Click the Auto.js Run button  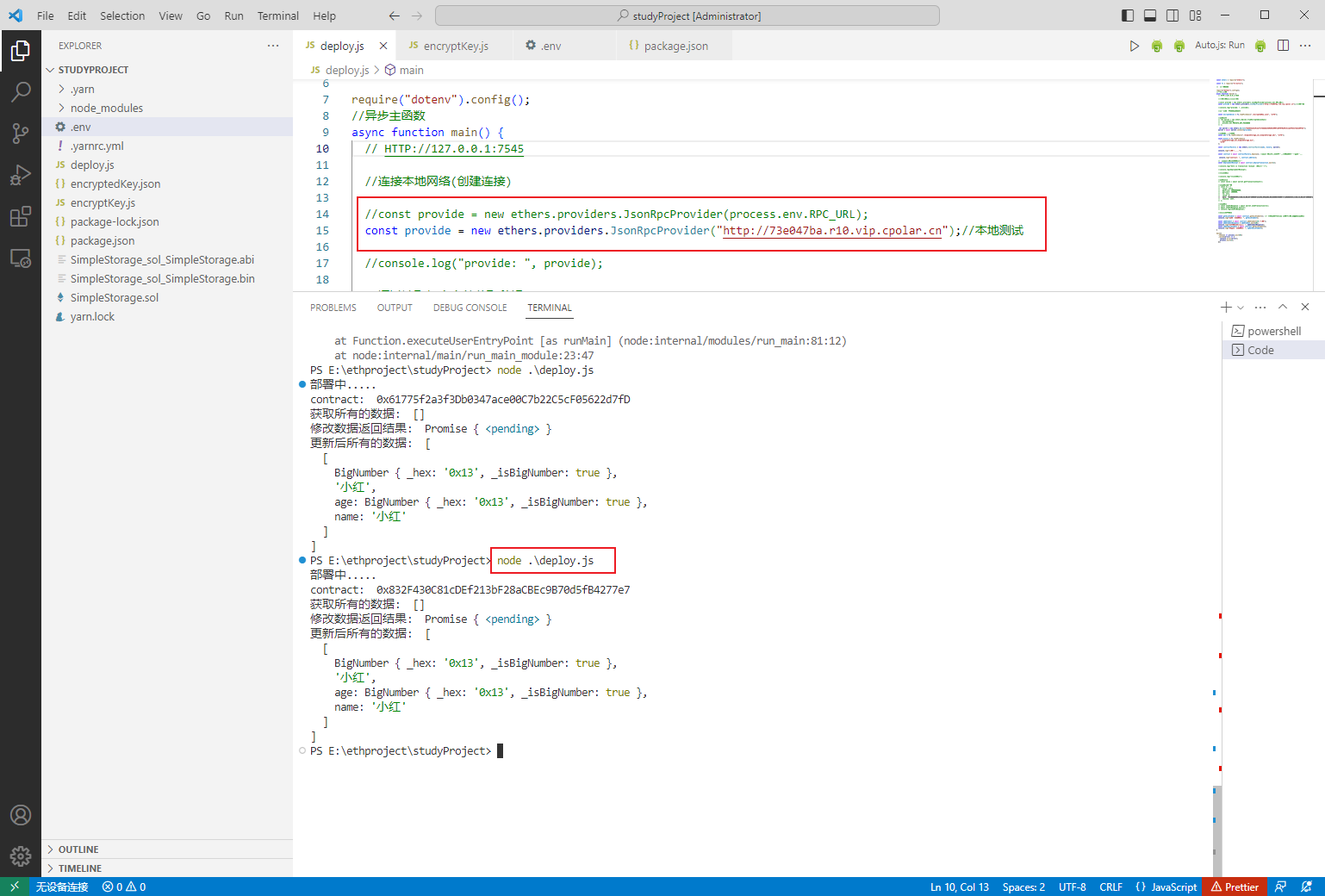(x=1219, y=46)
